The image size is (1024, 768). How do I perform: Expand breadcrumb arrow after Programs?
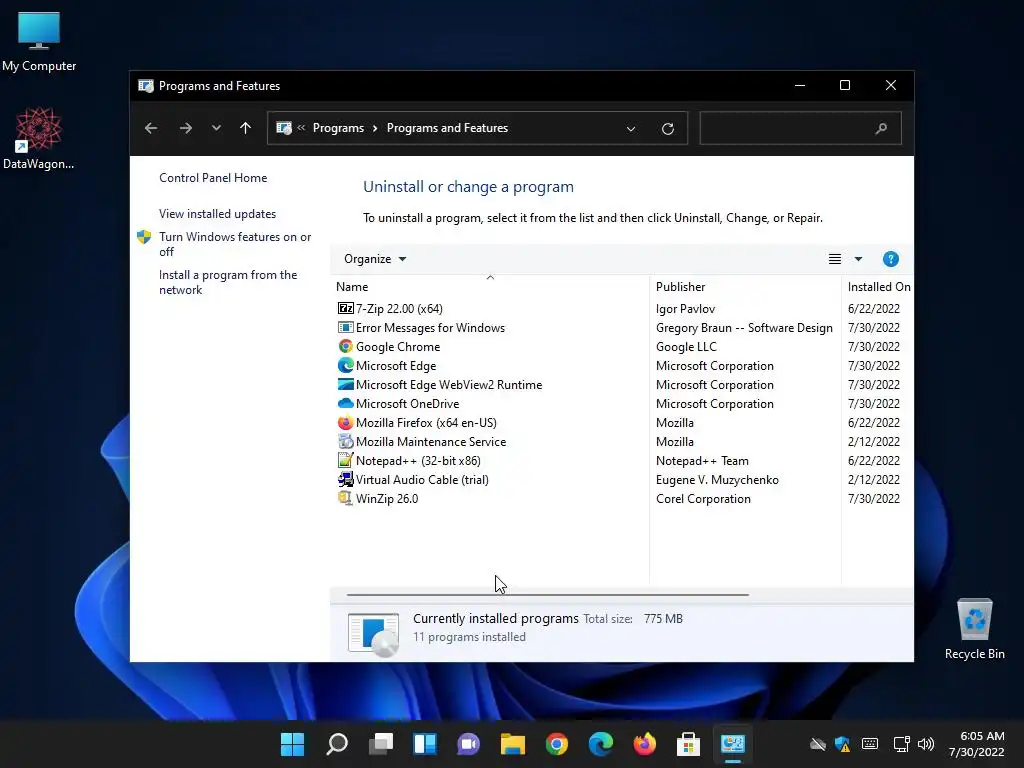375,128
